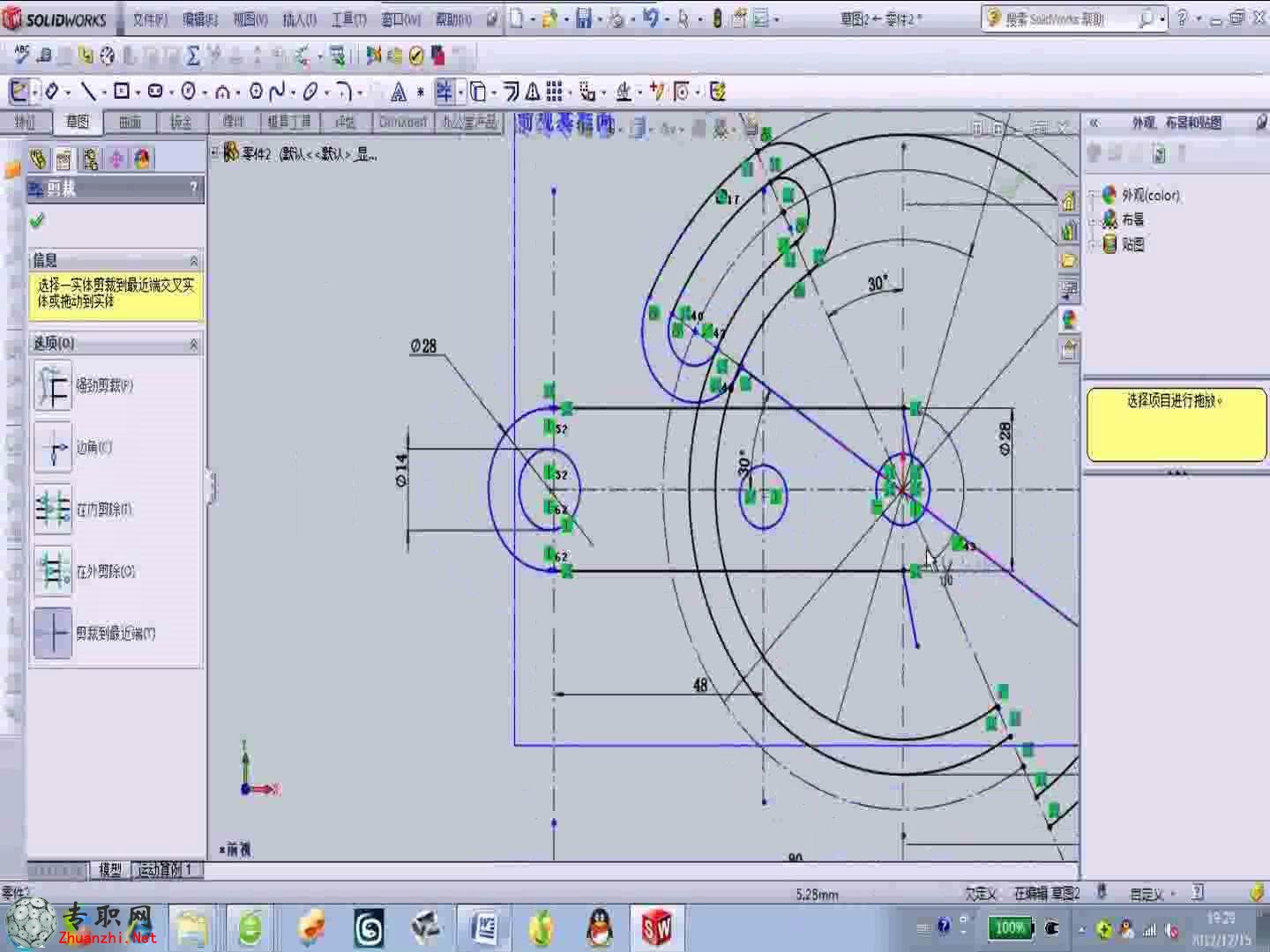Click the Word taskbar icon
The width and height of the screenshot is (1270, 952).
[485, 927]
